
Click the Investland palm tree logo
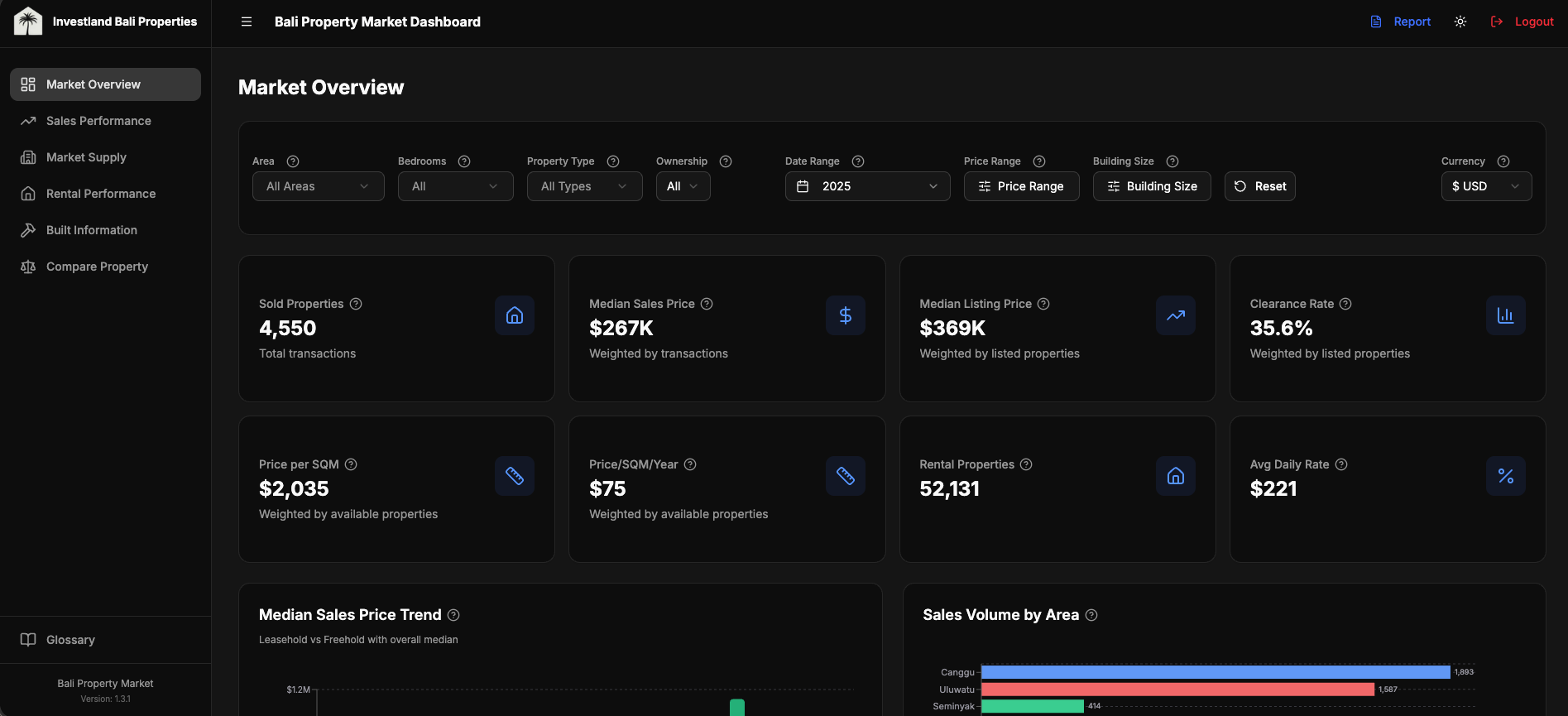(28, 22)
